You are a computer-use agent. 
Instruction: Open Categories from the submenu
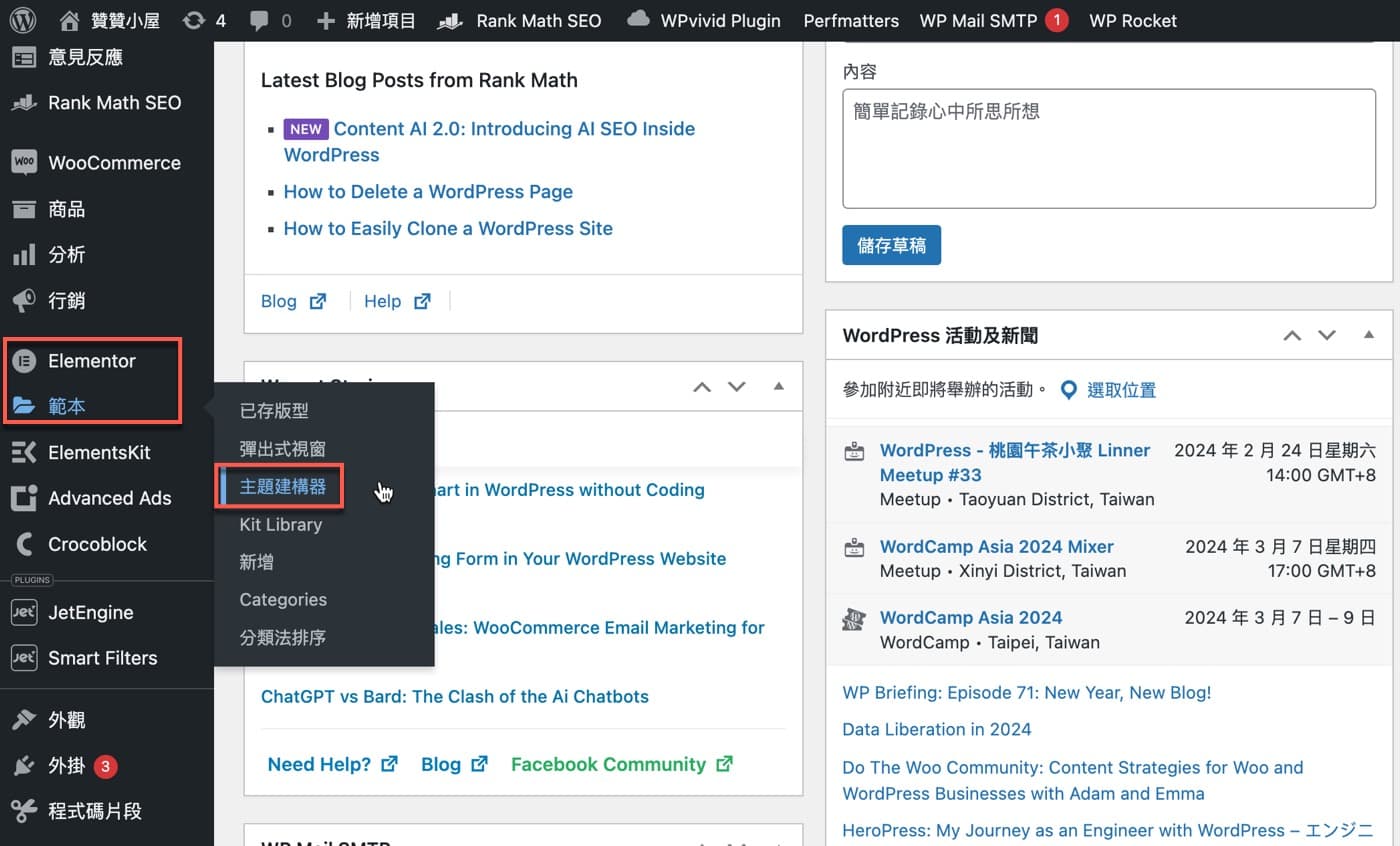click(x=283, y=599)
